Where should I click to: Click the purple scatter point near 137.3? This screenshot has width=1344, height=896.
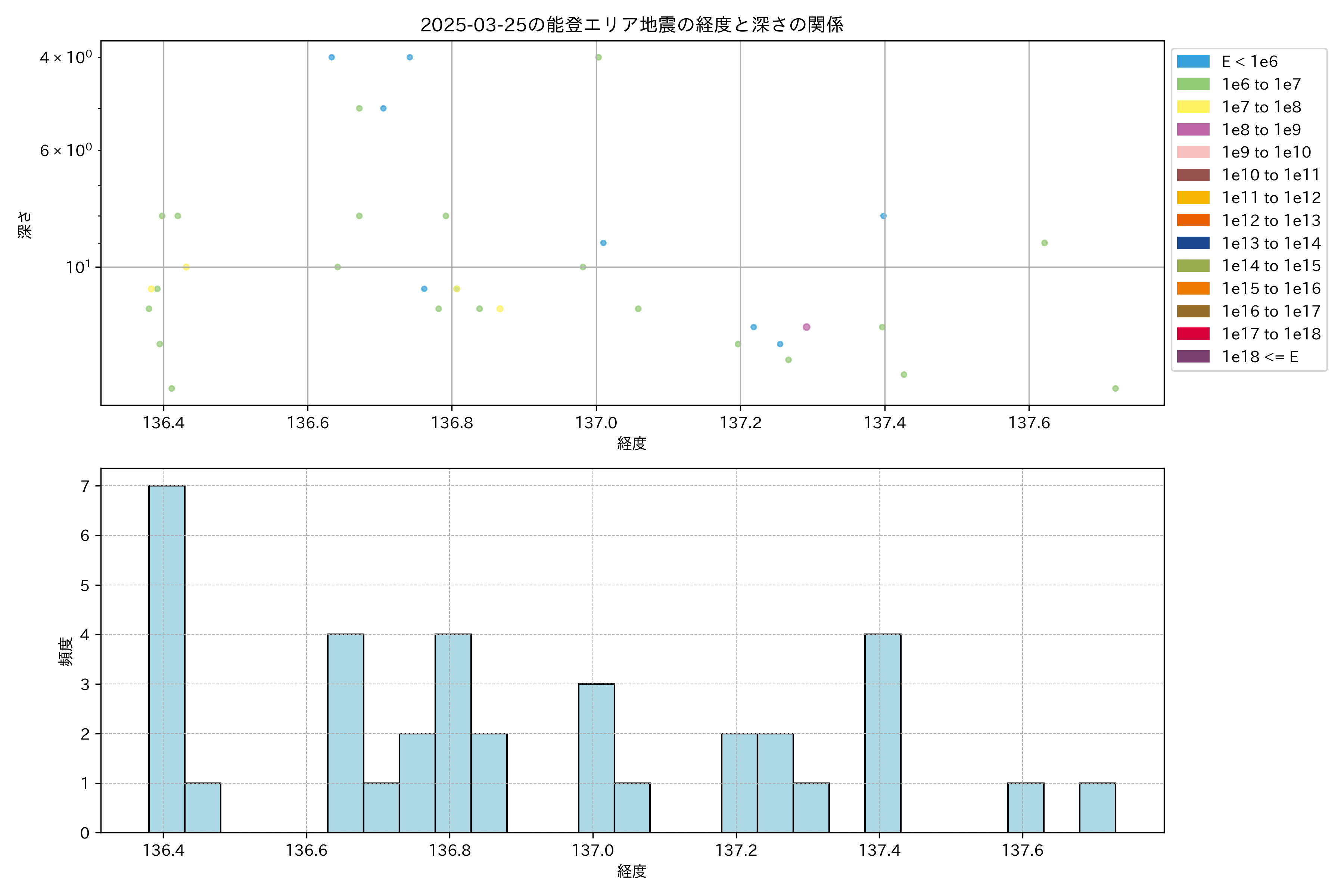click(806, 327)
